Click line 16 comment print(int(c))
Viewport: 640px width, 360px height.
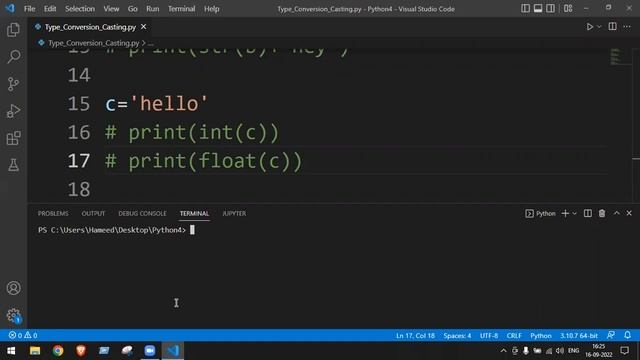pyautogui.click(x=192, y=133)
